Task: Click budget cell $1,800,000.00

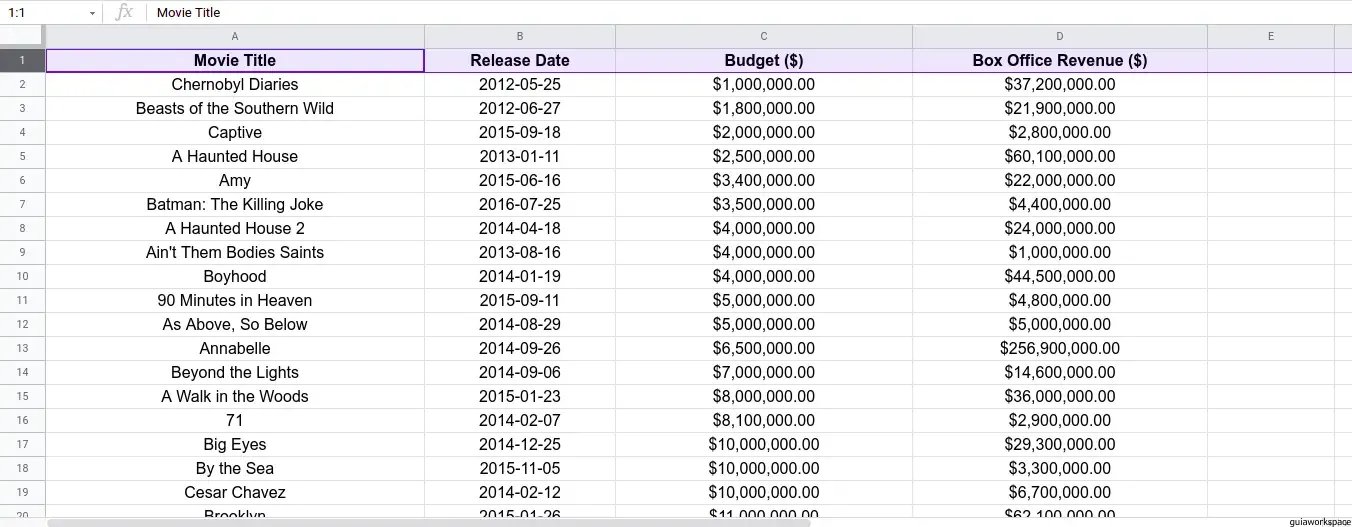Action: coord(764,108)
